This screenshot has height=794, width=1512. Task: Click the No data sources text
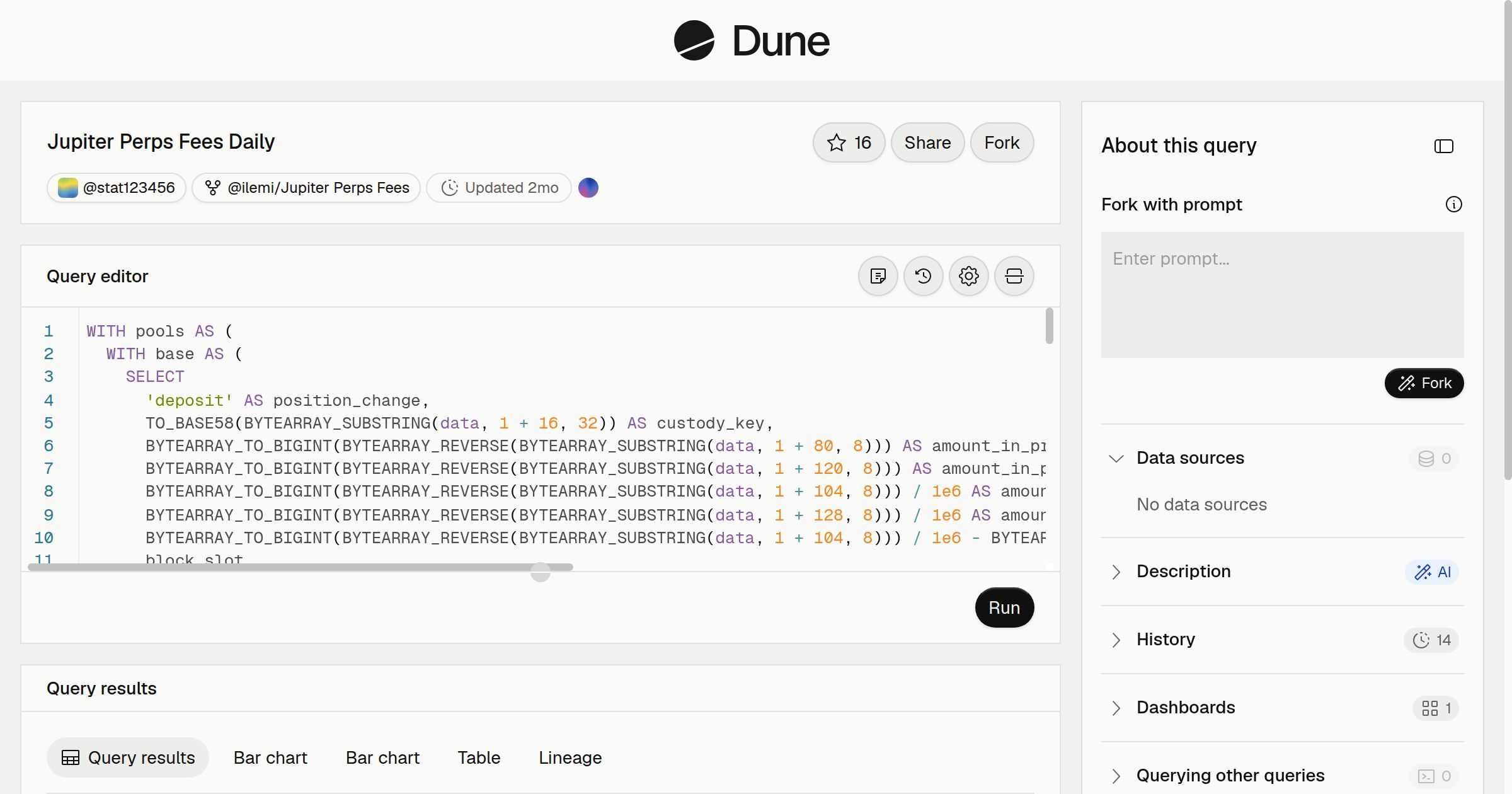[x=1201, y=504]
